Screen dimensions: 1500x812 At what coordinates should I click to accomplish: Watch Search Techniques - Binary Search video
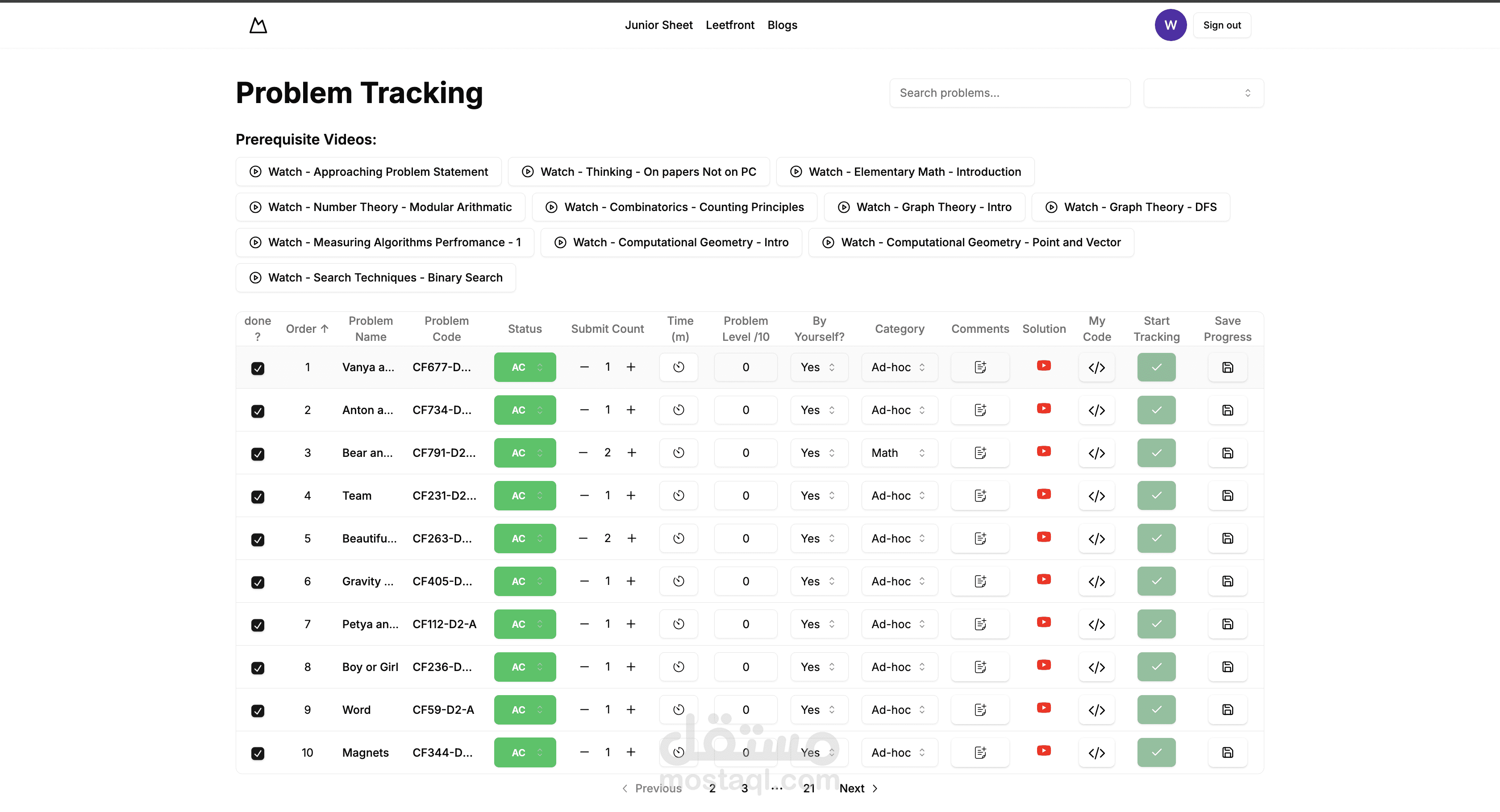coord(375,278)
